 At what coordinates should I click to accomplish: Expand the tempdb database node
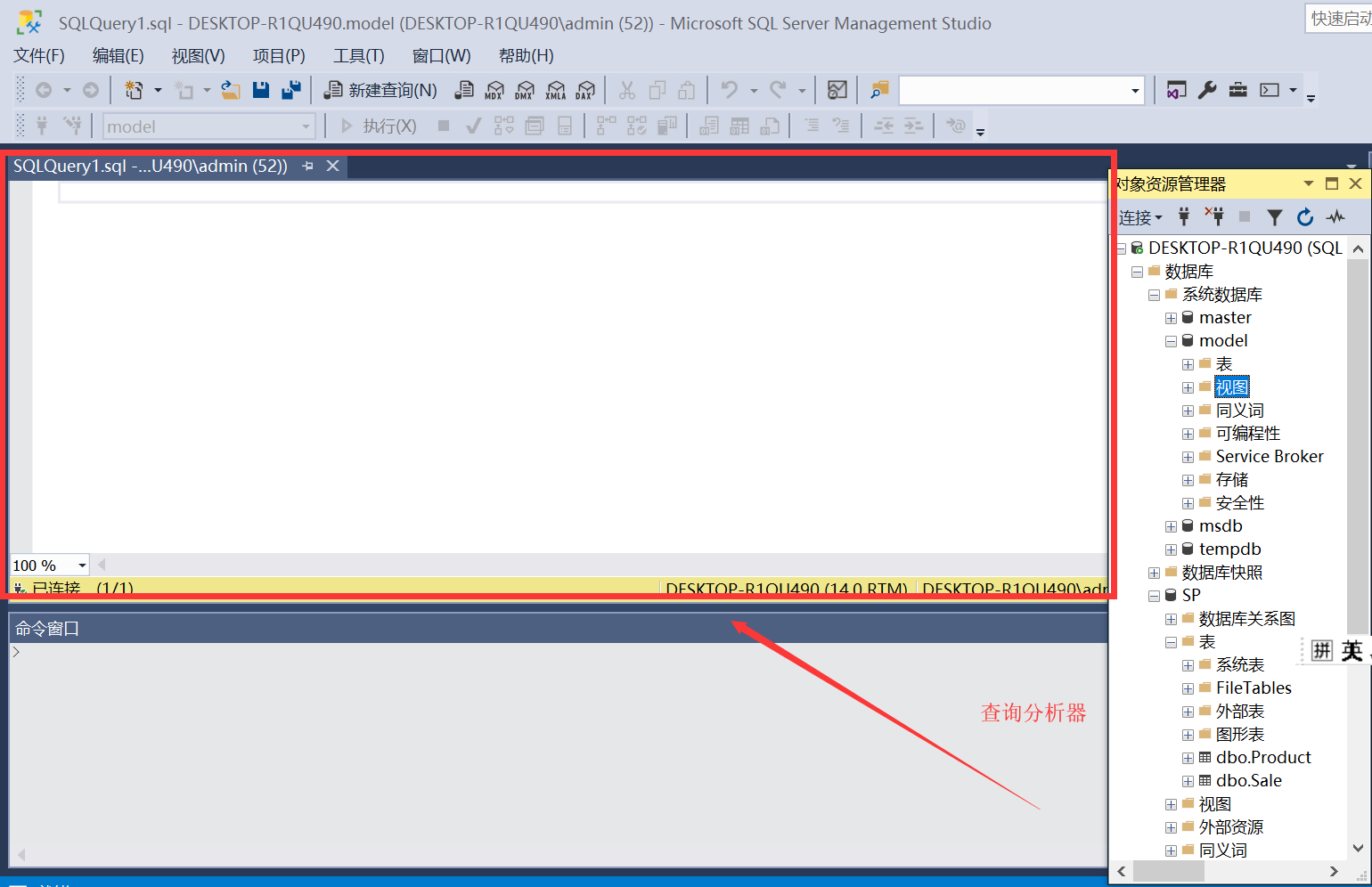(1171, 549)
